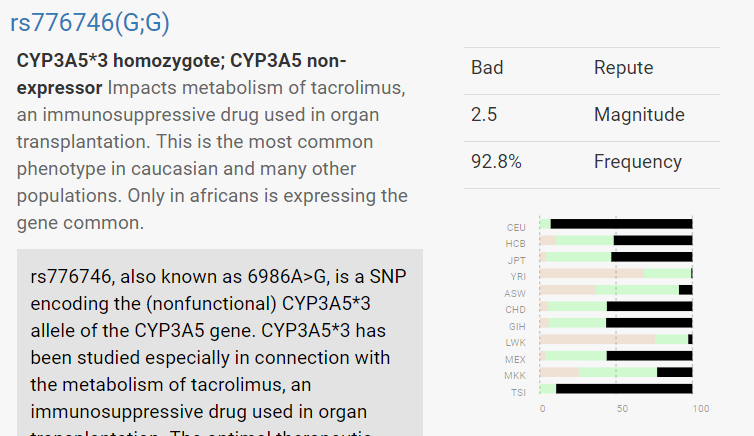Click the CHD population label

[x=516, y=309]
